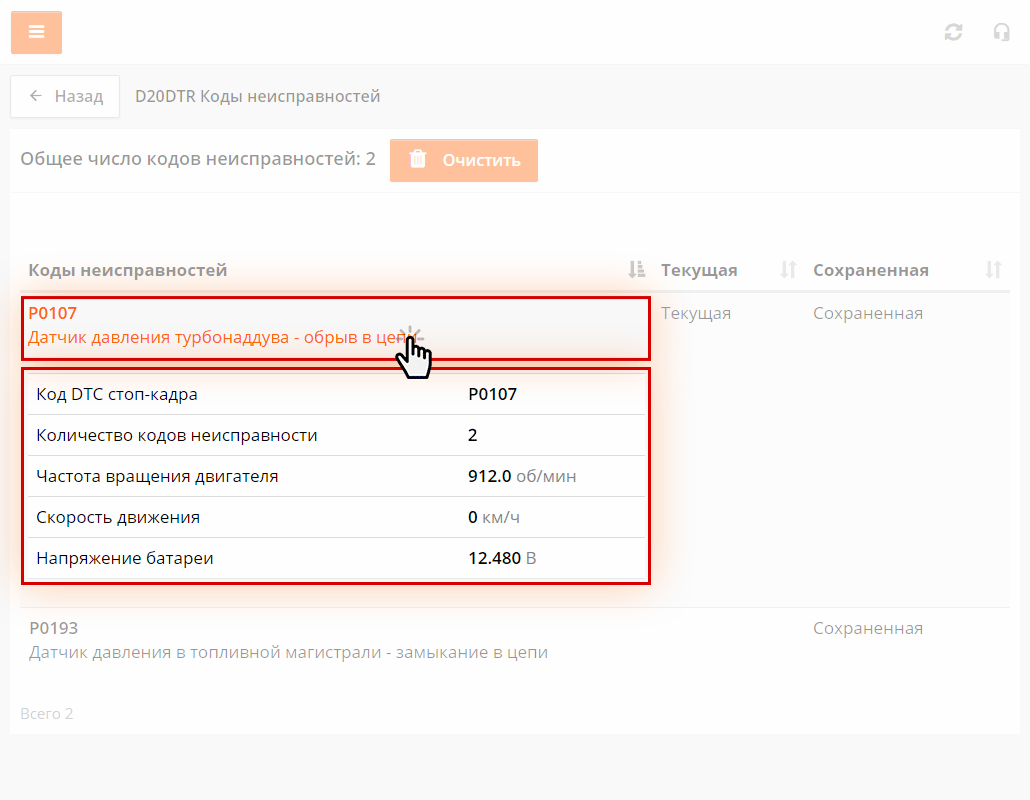Sort using the Сохраненная column arrows
Image resolution: width=1030 pixels, height=800 pixels.
[992, 269]
